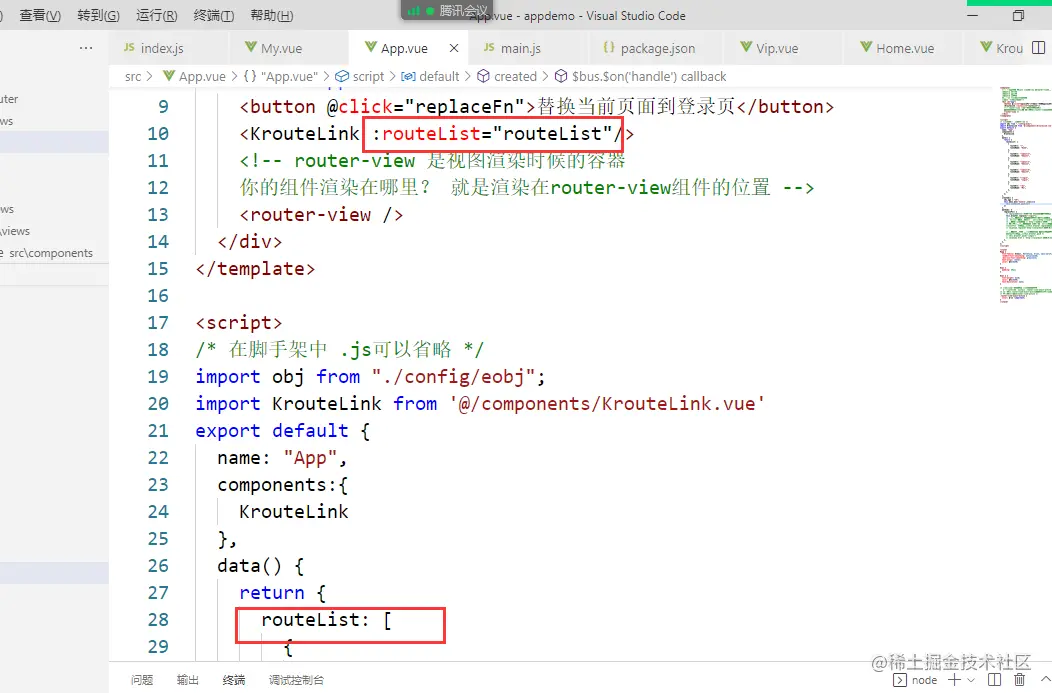
Task: Click the JS icon on main.js tab
Action: (489, 47)
